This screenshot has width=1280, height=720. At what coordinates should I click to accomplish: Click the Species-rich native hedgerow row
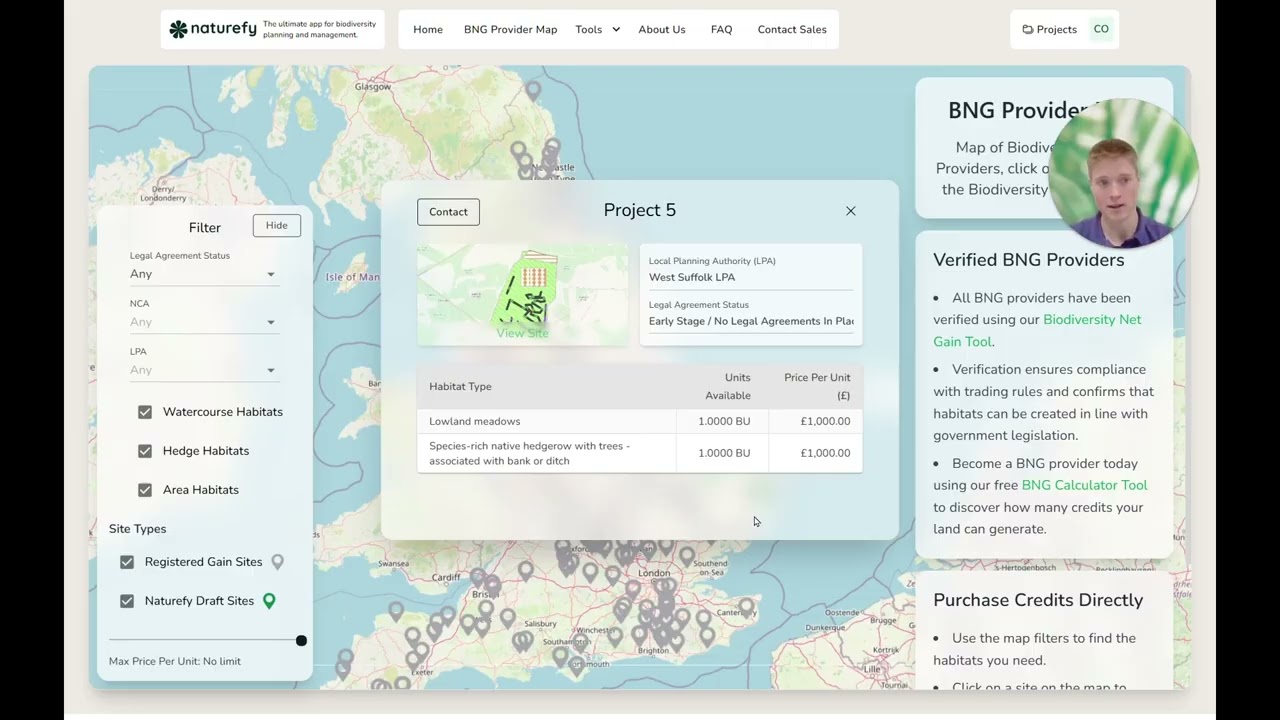pyautogui.click(x=640, y=453)
